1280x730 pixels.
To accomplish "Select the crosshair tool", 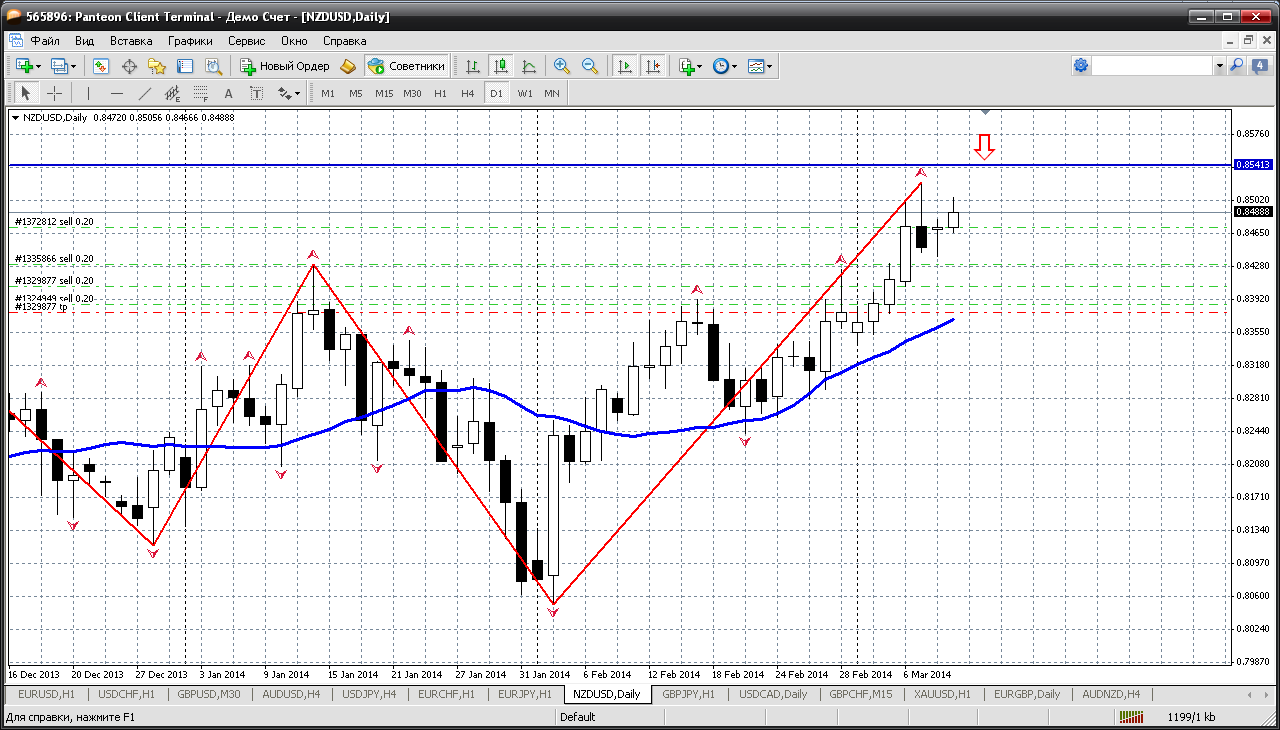I will pos(54,93).
